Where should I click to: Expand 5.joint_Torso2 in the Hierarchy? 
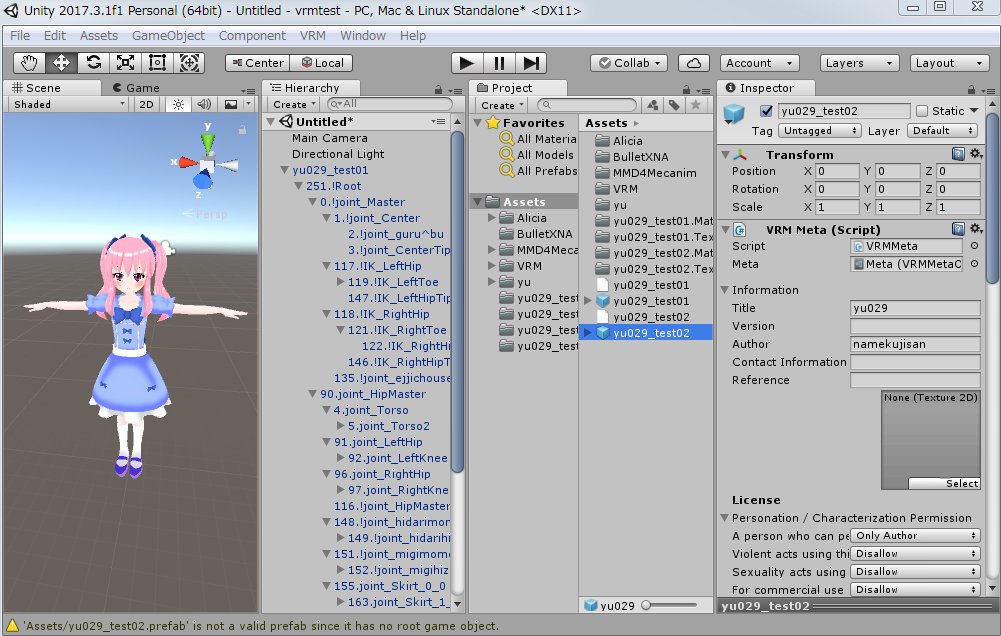pos(340,426)
